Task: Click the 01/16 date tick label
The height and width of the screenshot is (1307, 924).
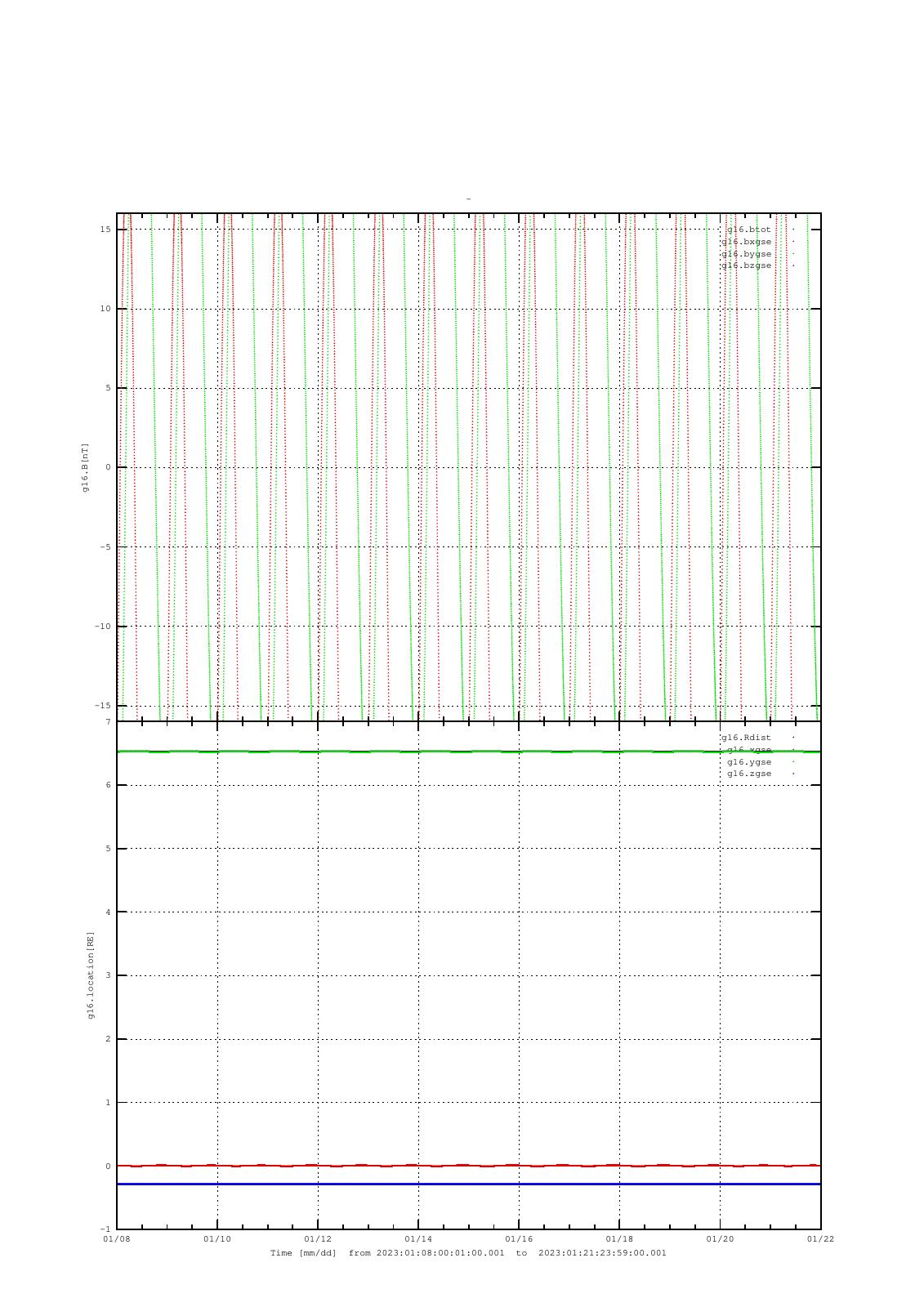Action: click(519, 1238)
